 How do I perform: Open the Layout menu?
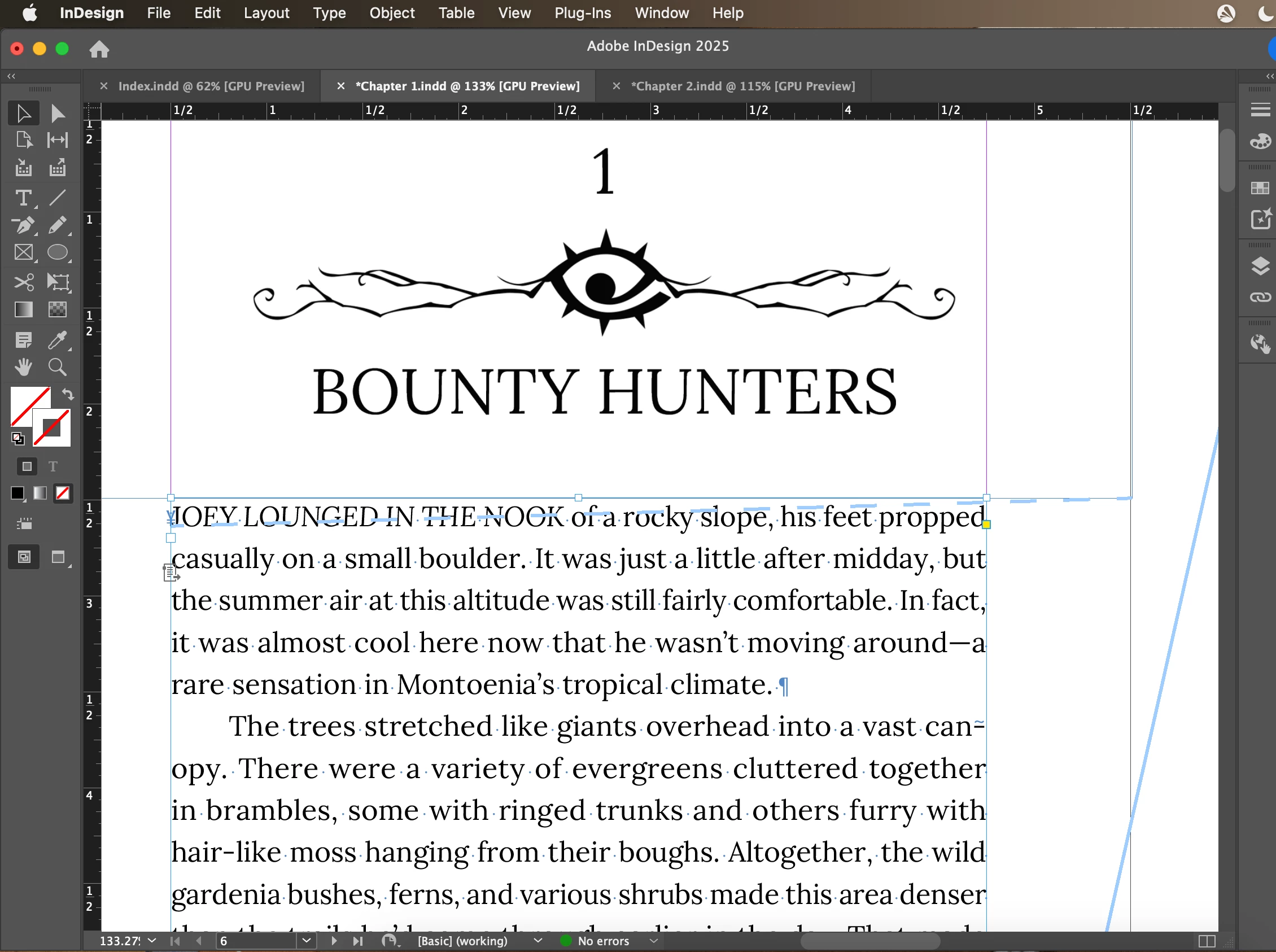click(x=265, y=12)
